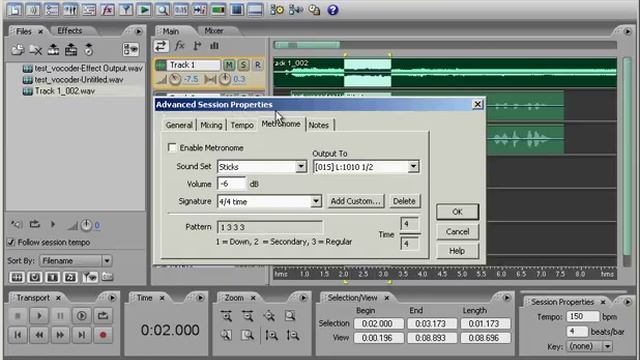Click Go to End in Transport panel
Viewport: 640px width, 360px height.
tap(82, 335)
